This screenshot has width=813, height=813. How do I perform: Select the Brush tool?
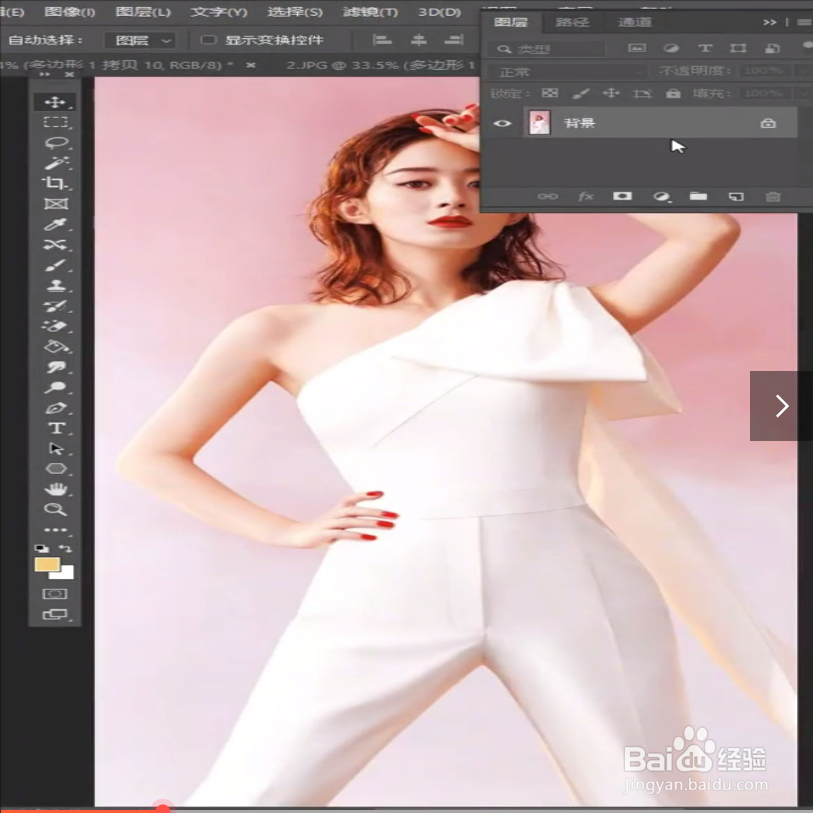coord(55,265)
